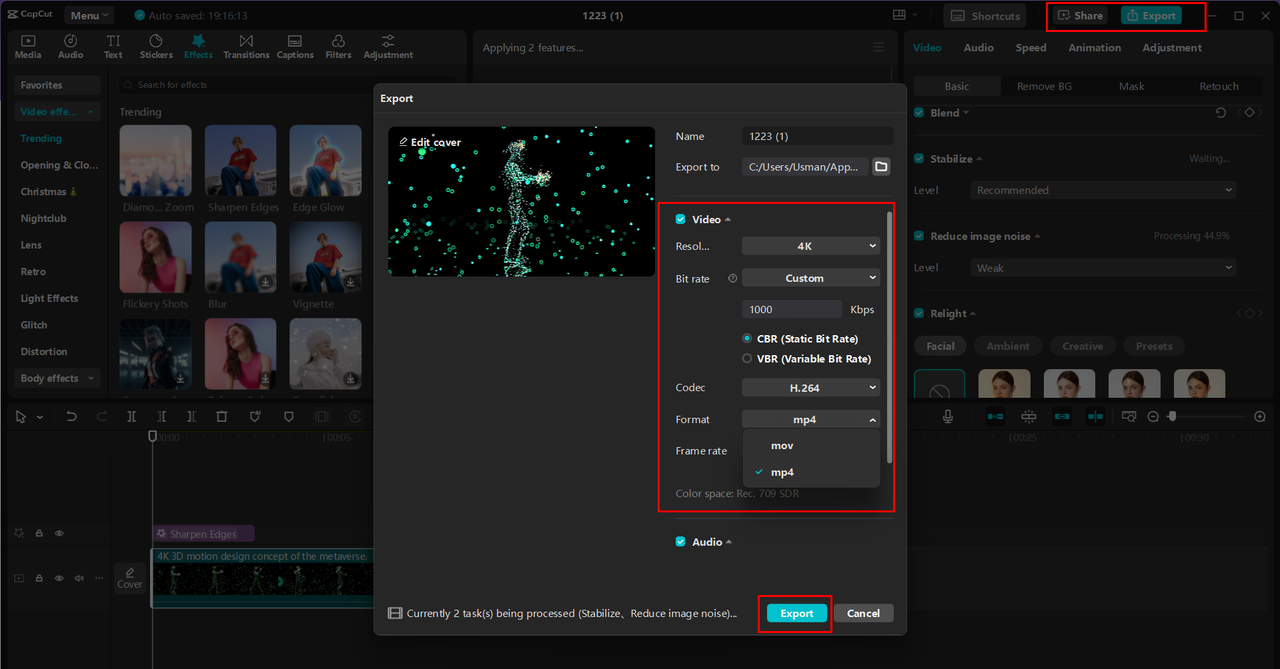The image size is (1280, 669).
Task: Select VBR (Variable Bit Rate)
Action: pyautogui.click(x=747, y=358)
